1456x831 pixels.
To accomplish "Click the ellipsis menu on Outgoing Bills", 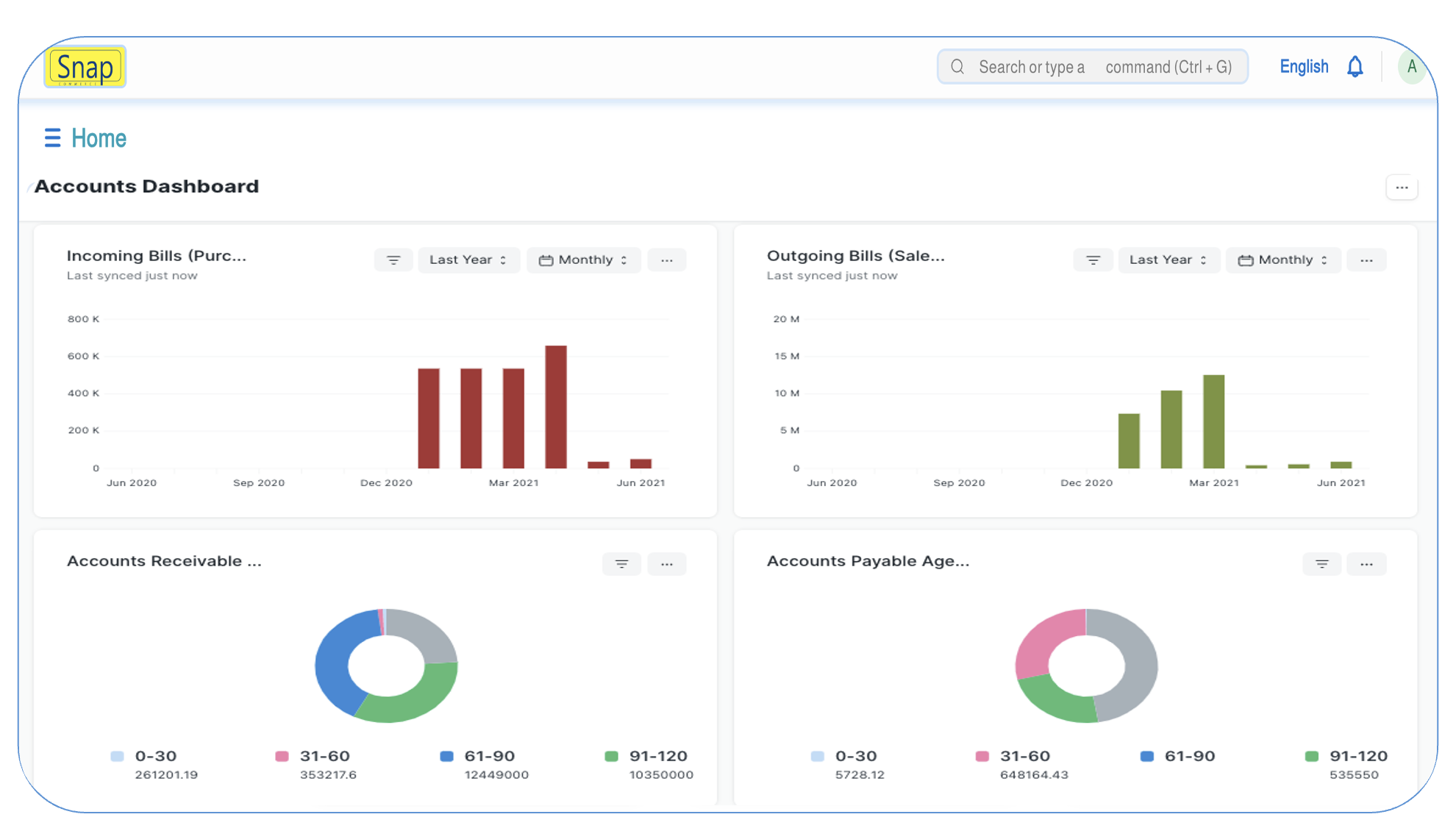I will pyautogui.click(x=1366, y=260).
